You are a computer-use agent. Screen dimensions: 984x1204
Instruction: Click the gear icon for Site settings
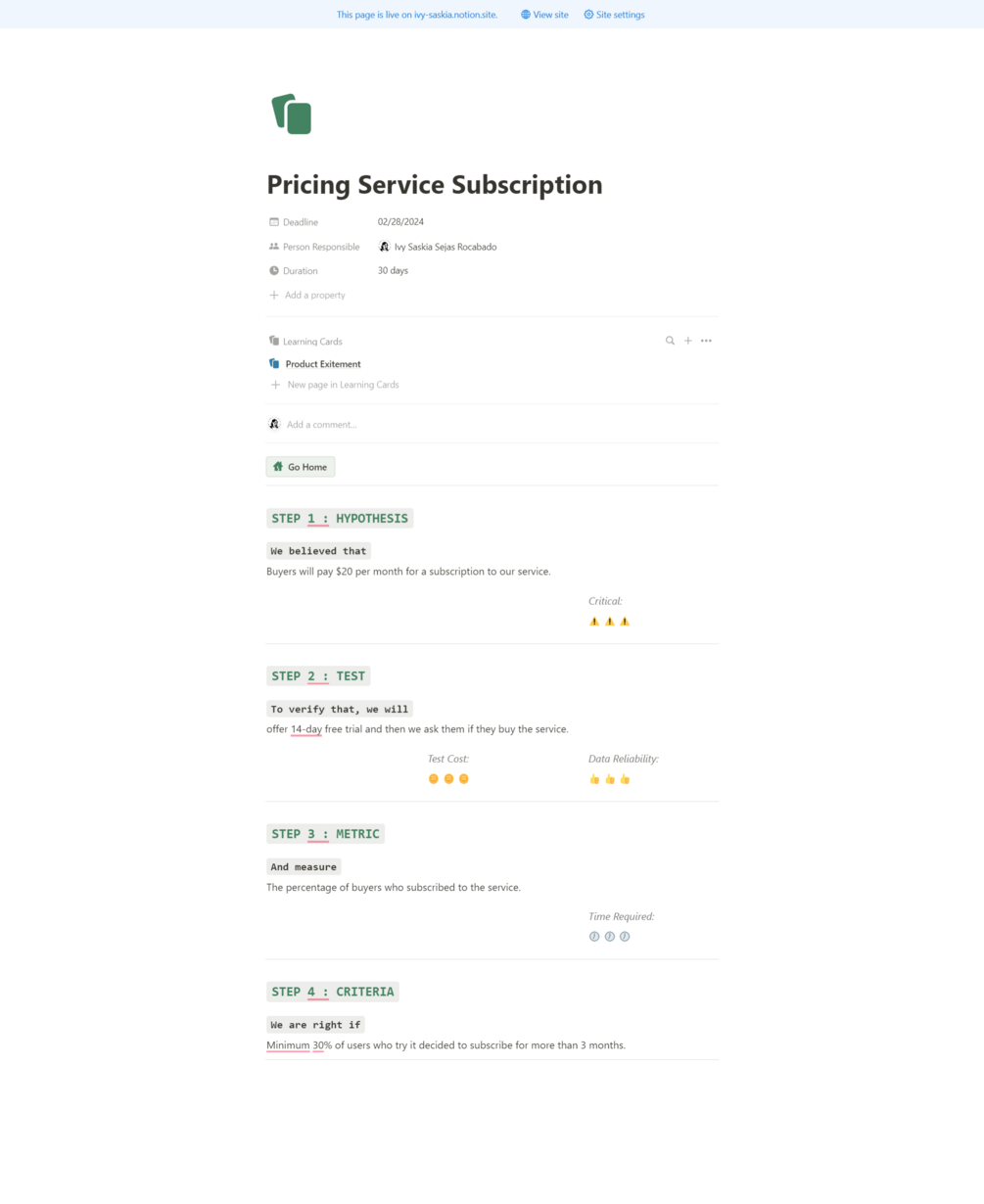coord(588,15)
